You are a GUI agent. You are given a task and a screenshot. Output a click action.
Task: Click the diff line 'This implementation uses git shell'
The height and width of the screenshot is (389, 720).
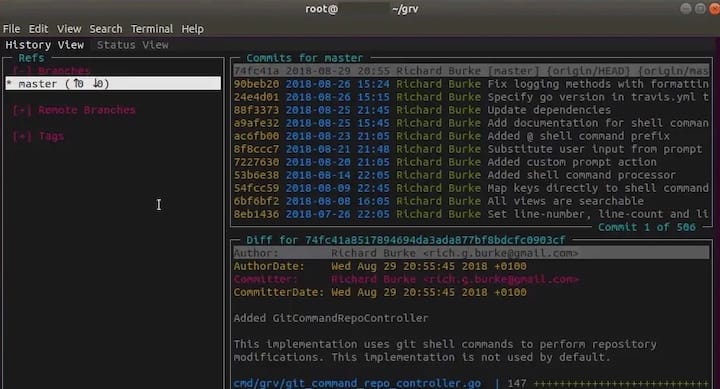[x=445, y=344]
